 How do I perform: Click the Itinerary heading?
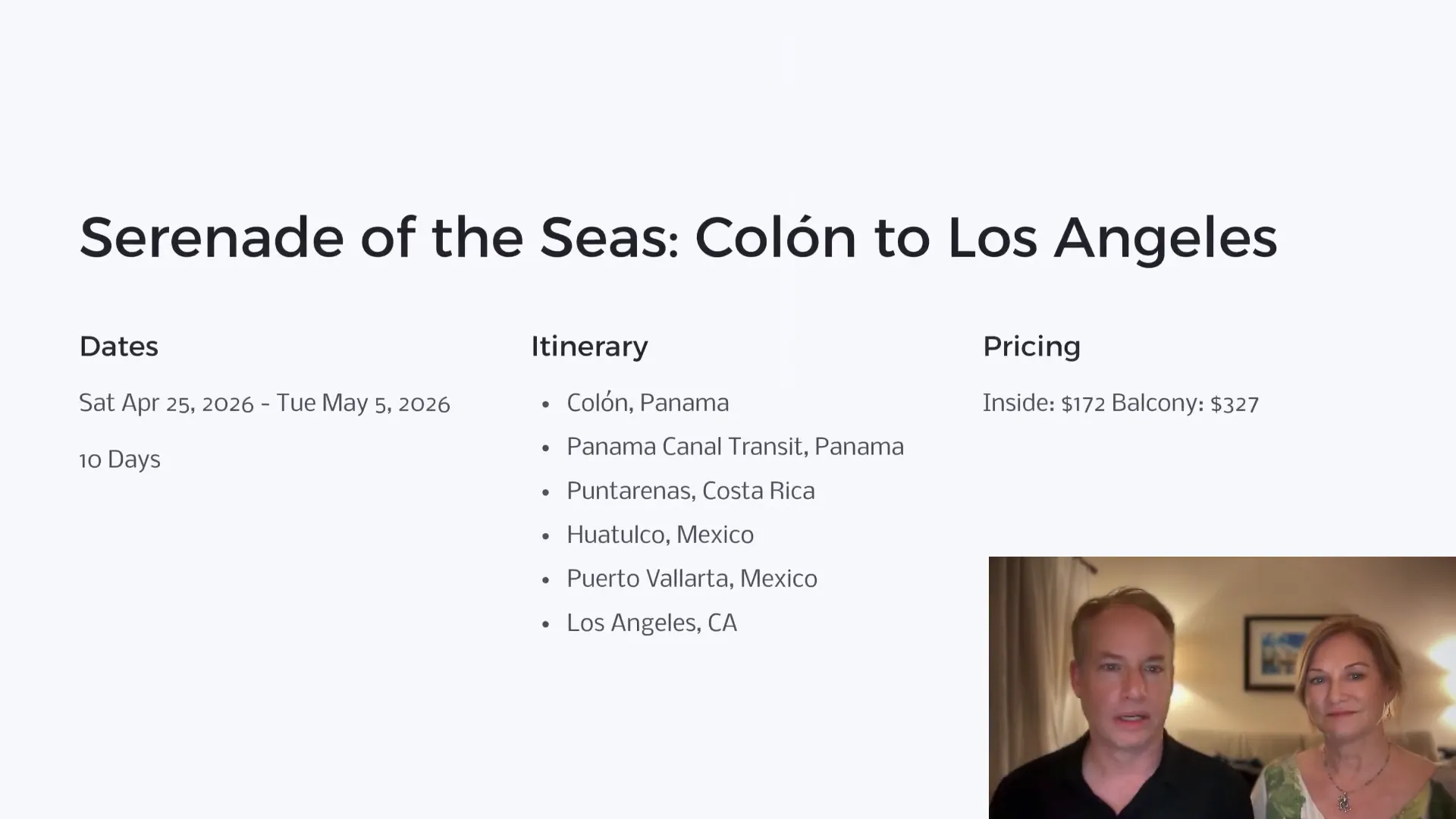[589, 347]
